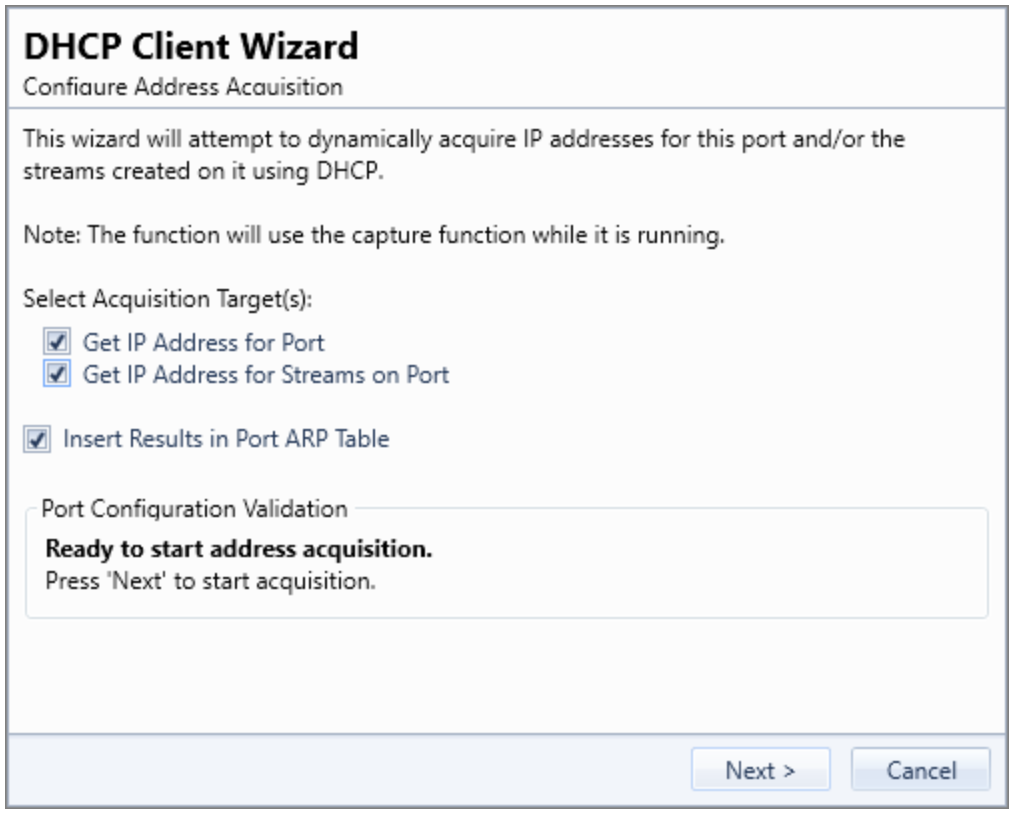The image size is (1018, 818).
Task: Click the note about the capture function
Action: pyautogui.click(x=374, y=235)
